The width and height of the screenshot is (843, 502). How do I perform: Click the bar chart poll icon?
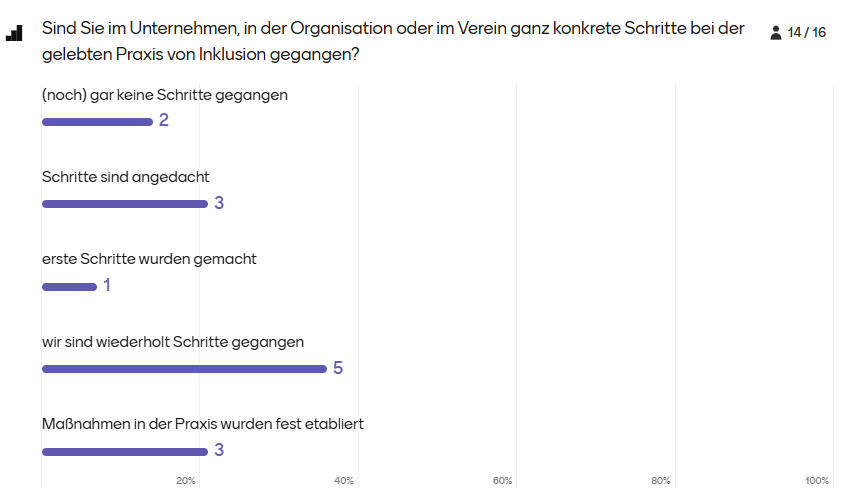pyautogui.click(x=14, y=33)
